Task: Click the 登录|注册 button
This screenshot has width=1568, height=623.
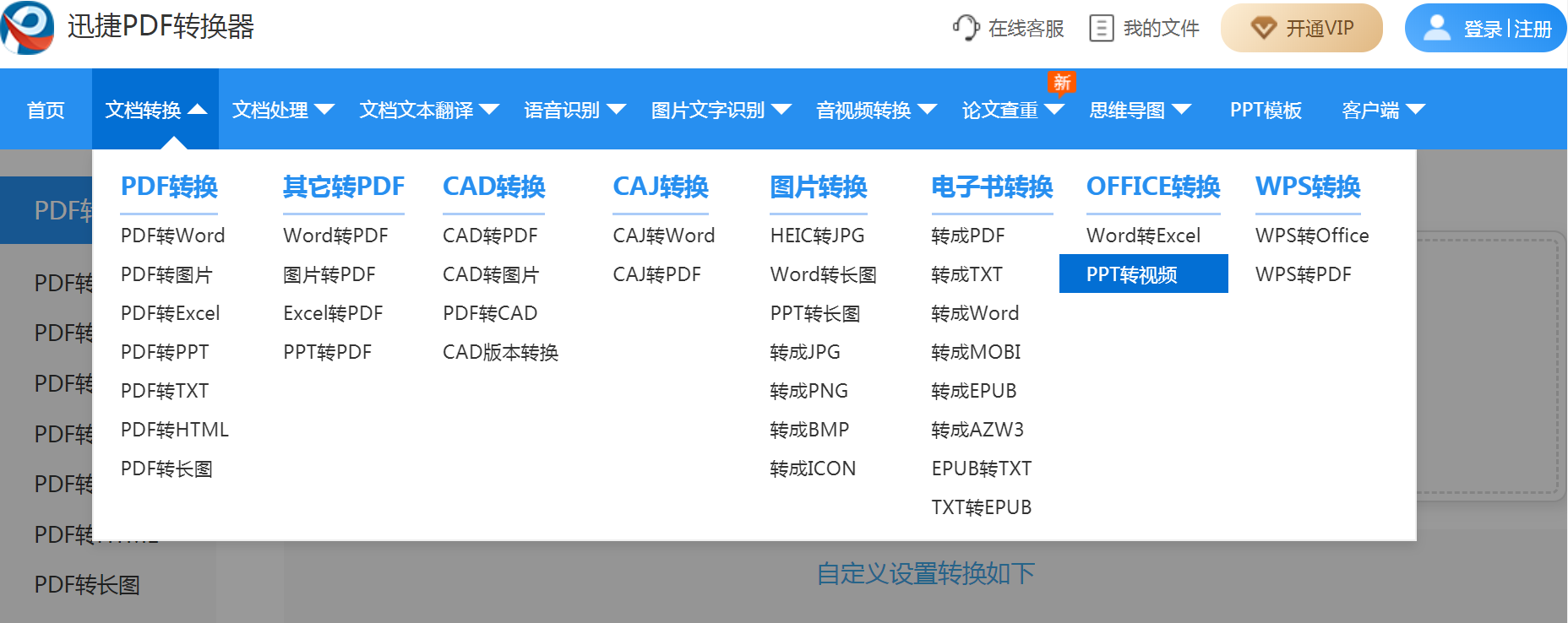Action: (x=1486, y=28)
